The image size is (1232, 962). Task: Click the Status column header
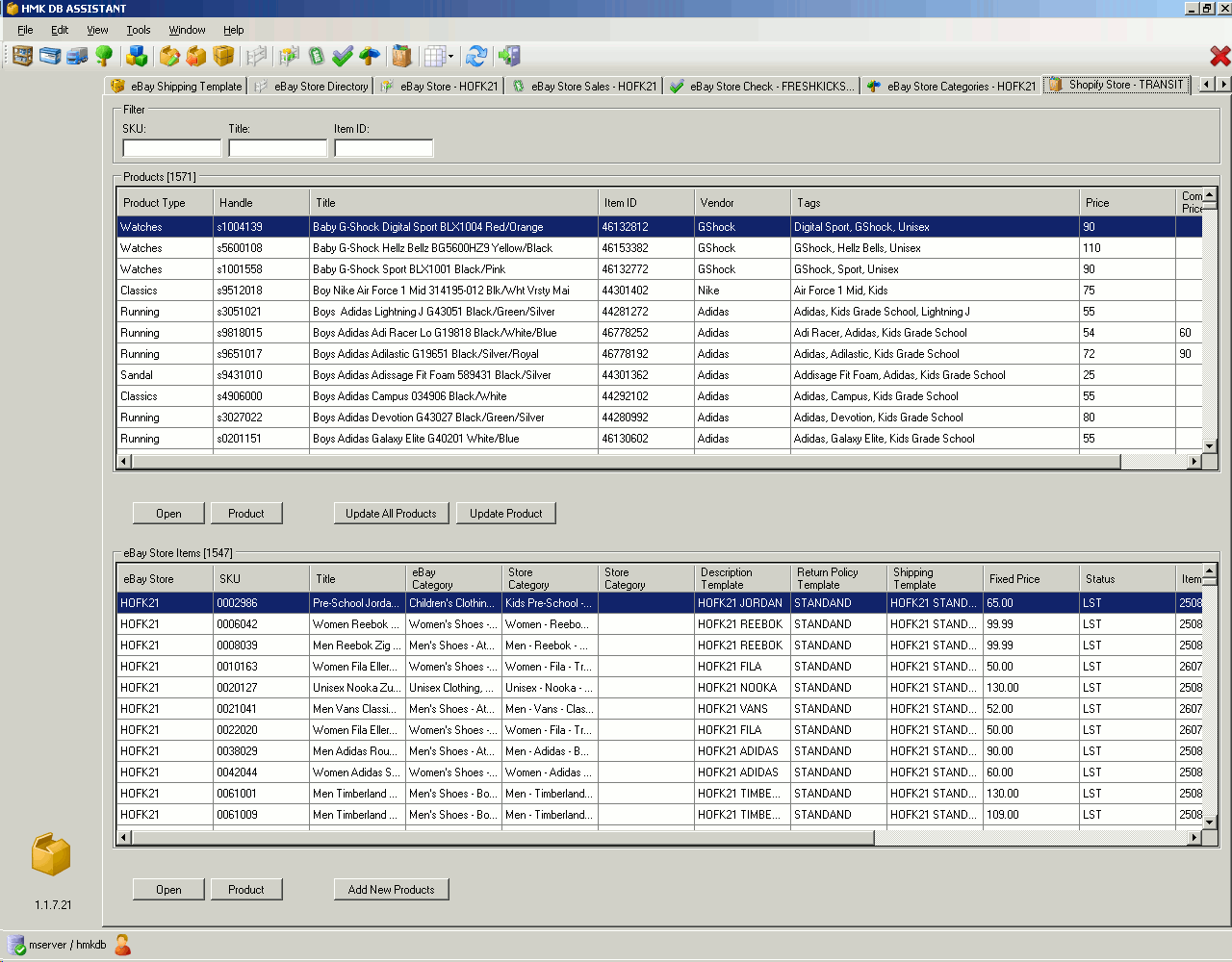[1128, 579]
